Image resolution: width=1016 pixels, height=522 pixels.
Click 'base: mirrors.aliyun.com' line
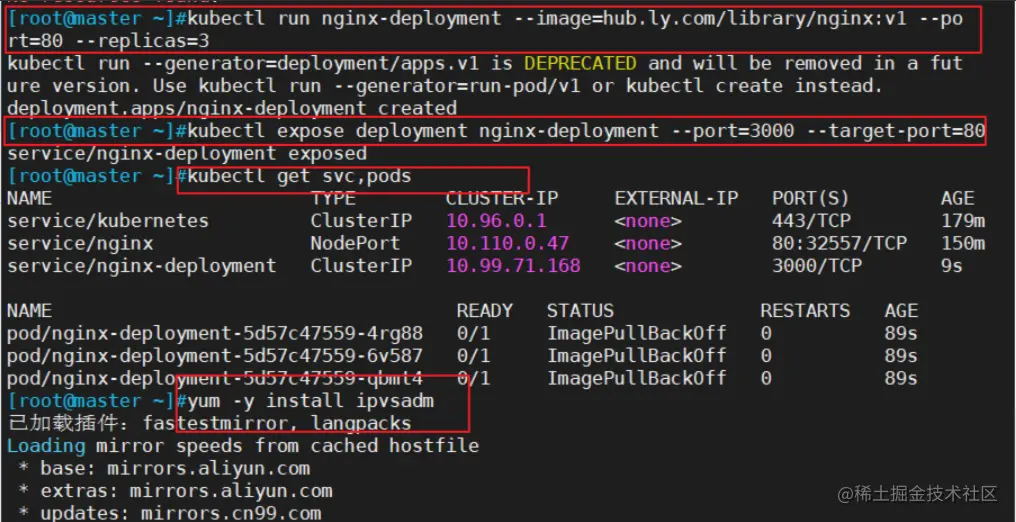click(x=164, y=468)
